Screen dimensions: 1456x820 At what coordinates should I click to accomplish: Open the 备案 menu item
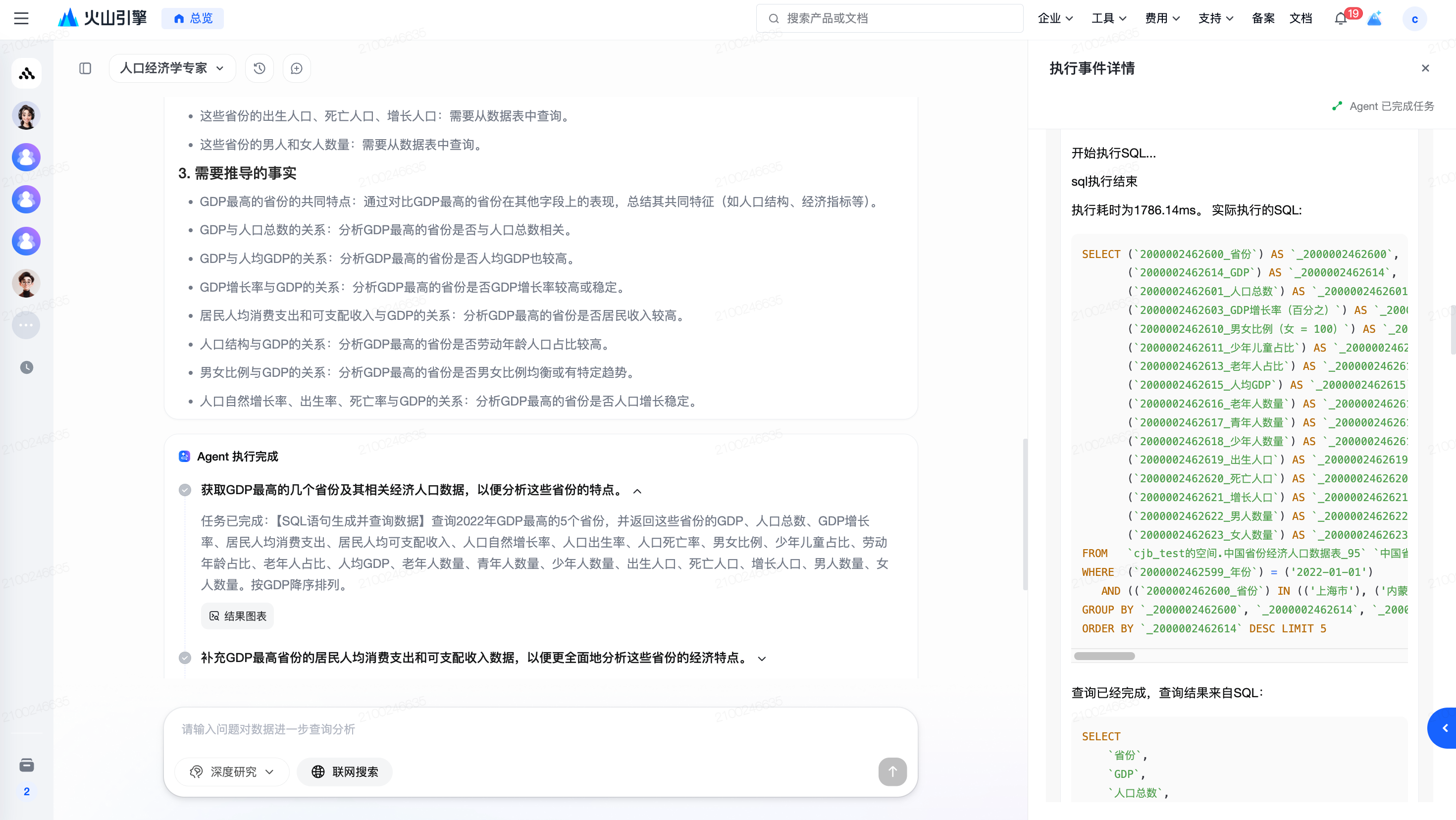(x=1263, y=18)
